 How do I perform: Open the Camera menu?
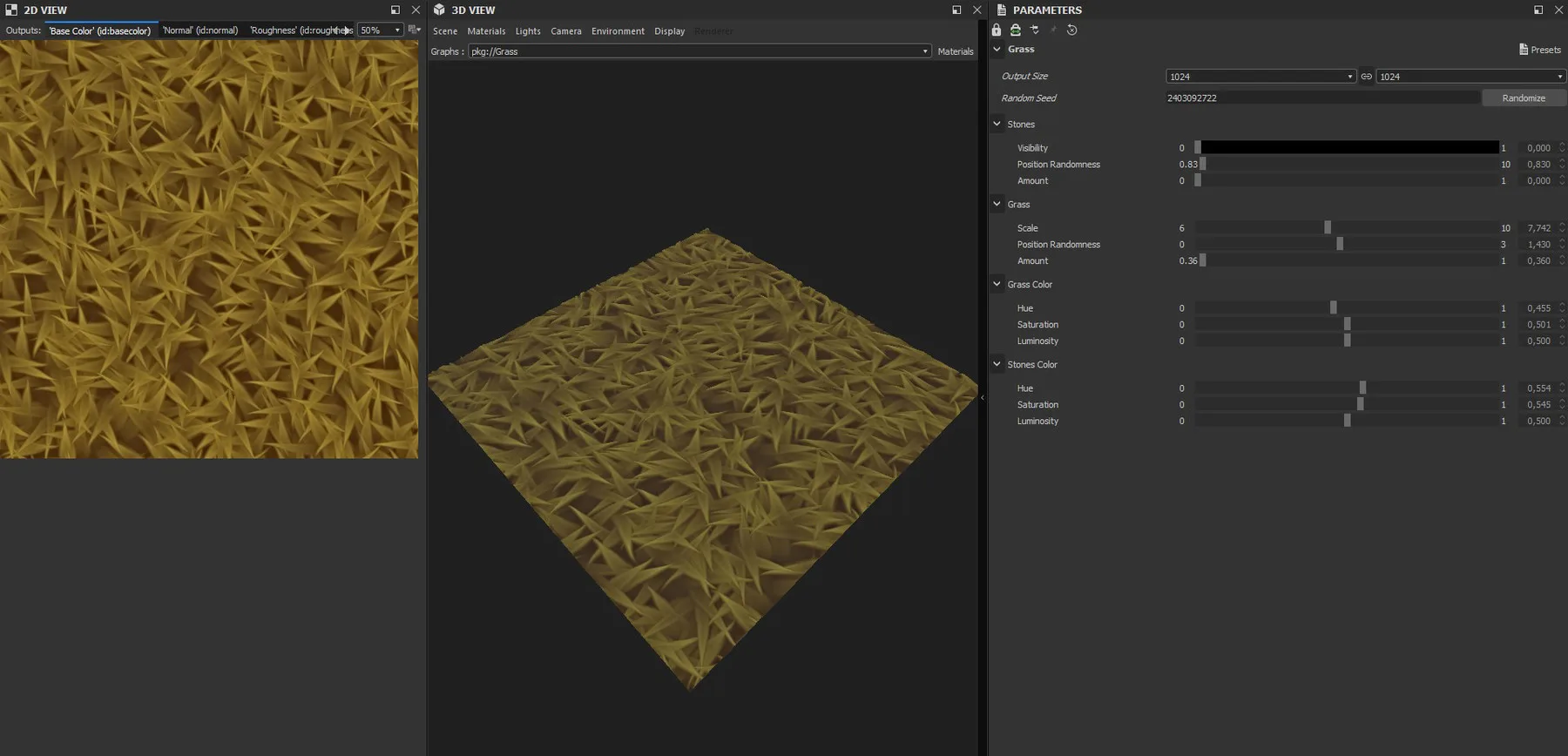pos(566,31)
